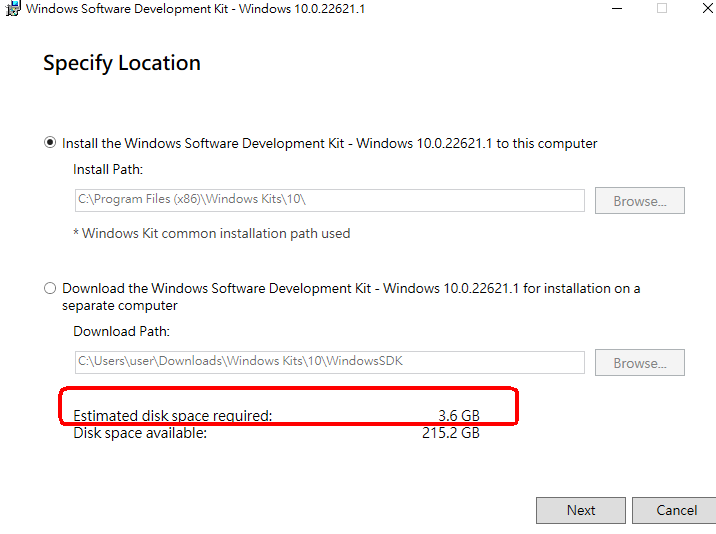716x534 pixels.
Task: Minimize the Windows SDK setup window
Action: click(x=617, y=8)
